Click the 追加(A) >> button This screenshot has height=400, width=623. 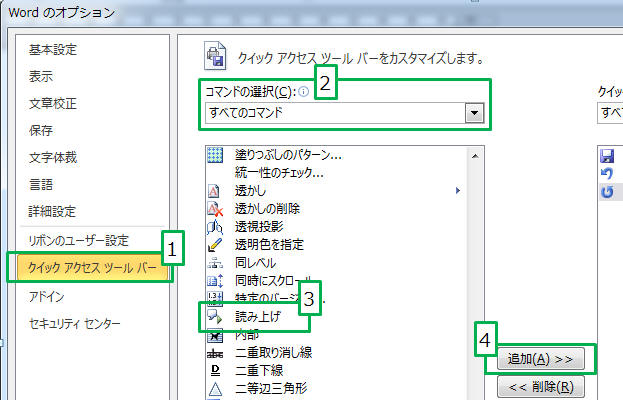540,359
